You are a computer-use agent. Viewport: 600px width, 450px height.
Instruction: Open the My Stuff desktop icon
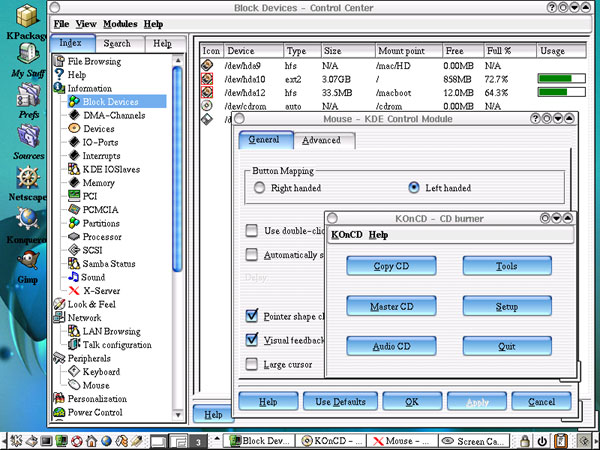pyautogui.click(x=28, y=54)
